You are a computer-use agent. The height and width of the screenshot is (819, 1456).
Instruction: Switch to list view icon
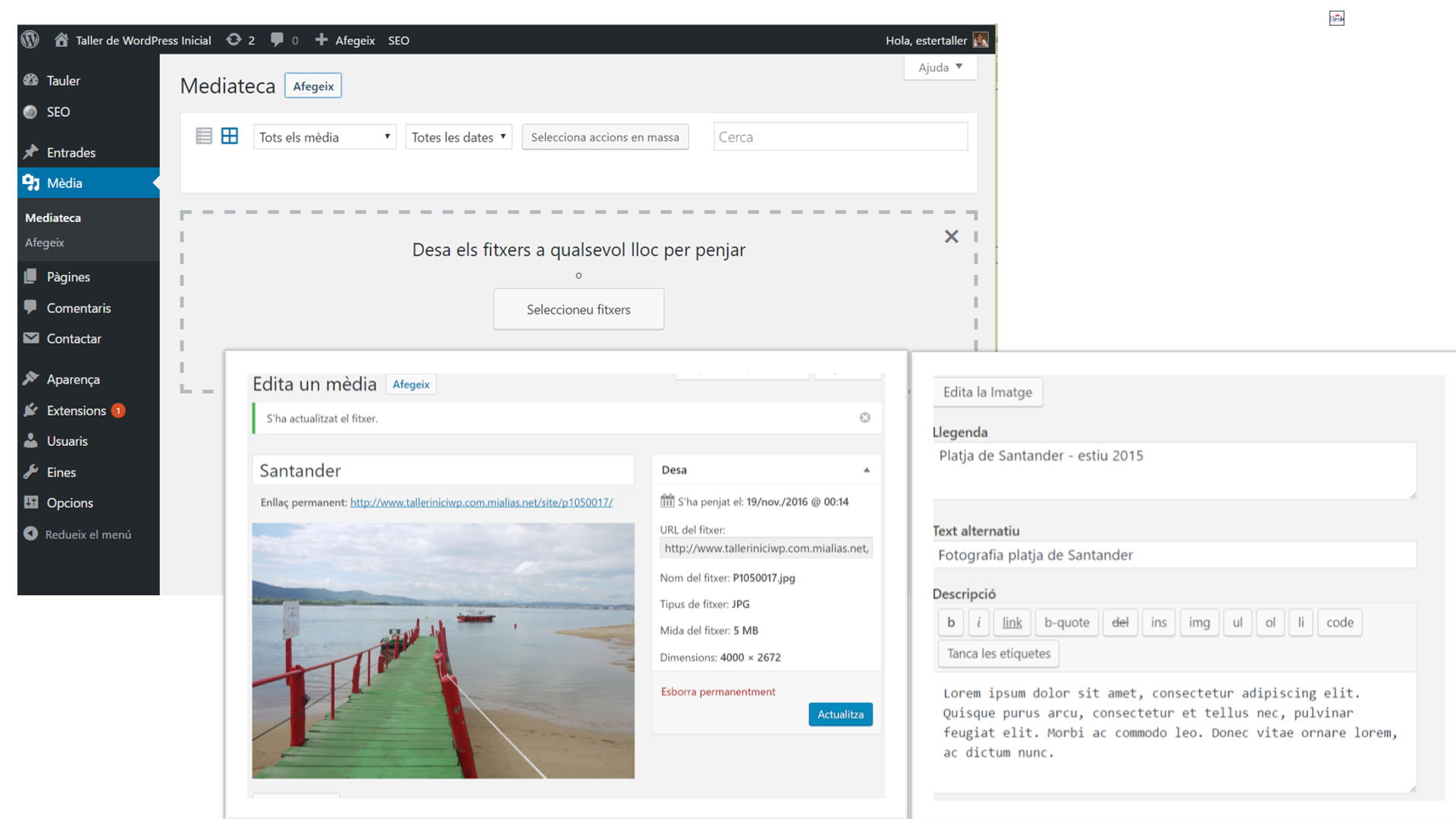coord(204,136)
